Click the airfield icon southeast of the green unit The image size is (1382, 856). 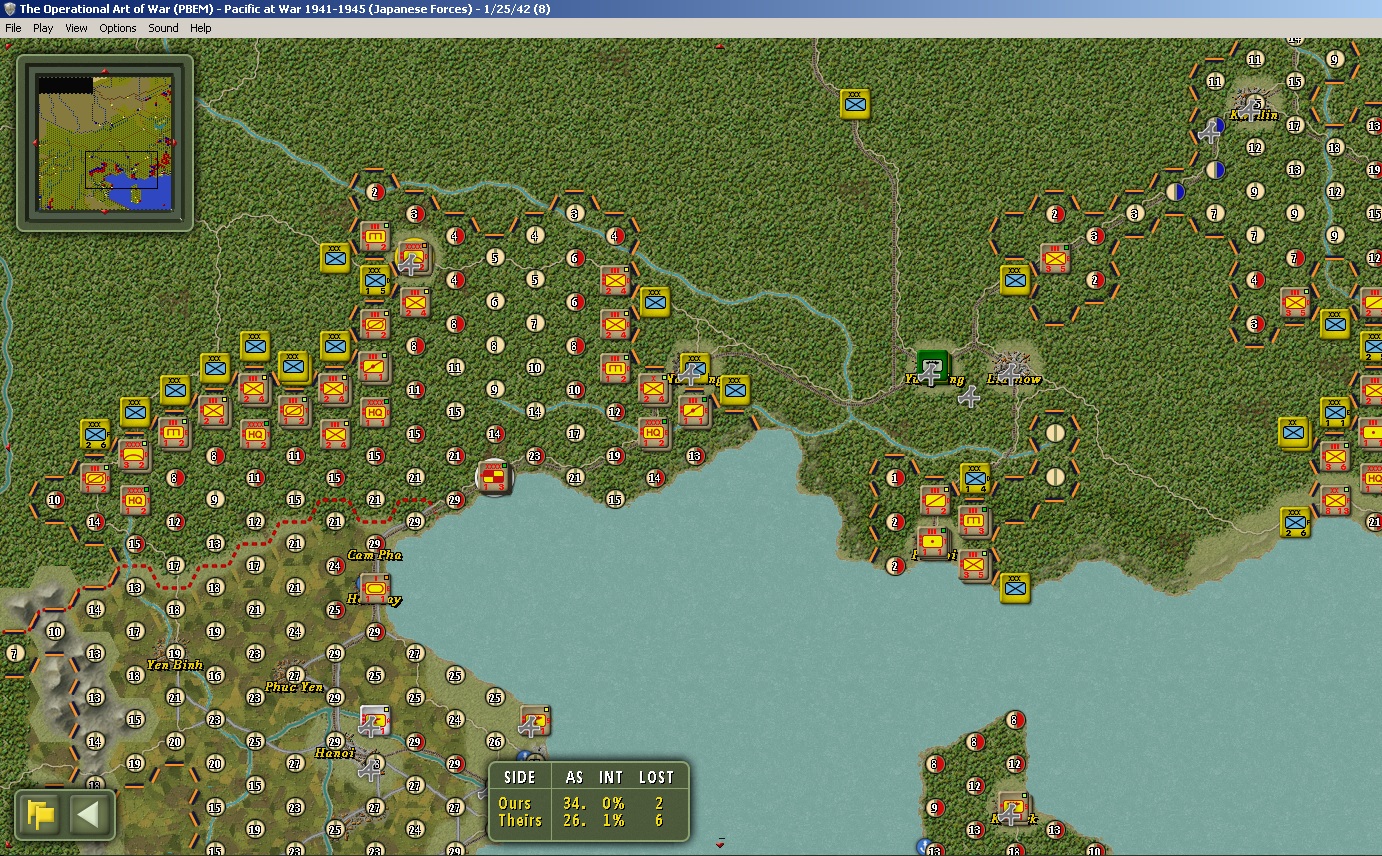[969, 398]
